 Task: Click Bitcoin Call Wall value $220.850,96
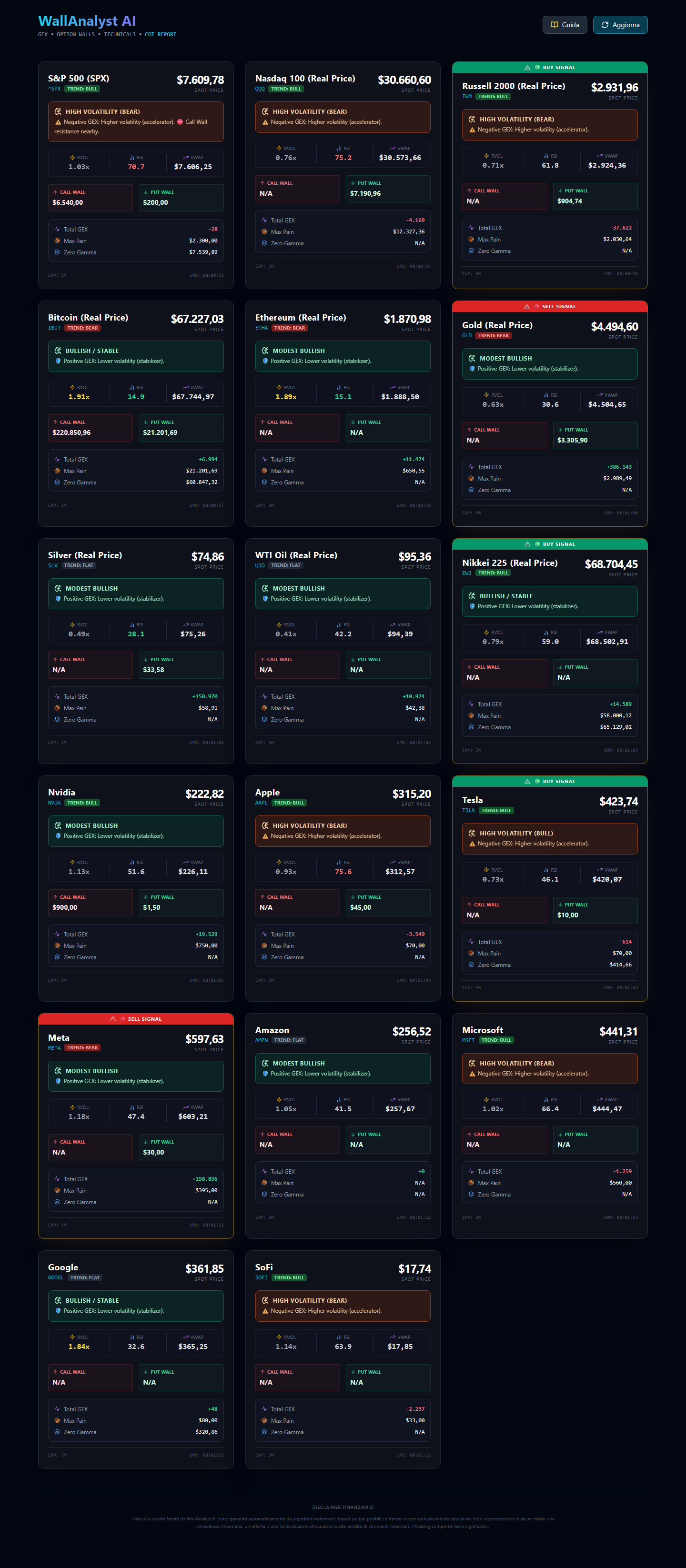pos(72,433)
